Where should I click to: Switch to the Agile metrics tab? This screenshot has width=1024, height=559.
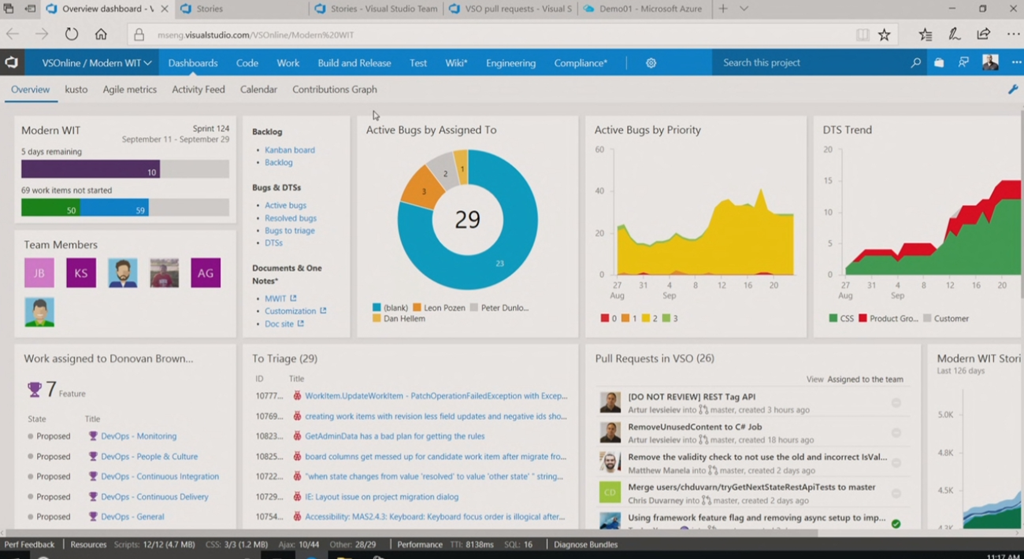[x=129, y=90]
